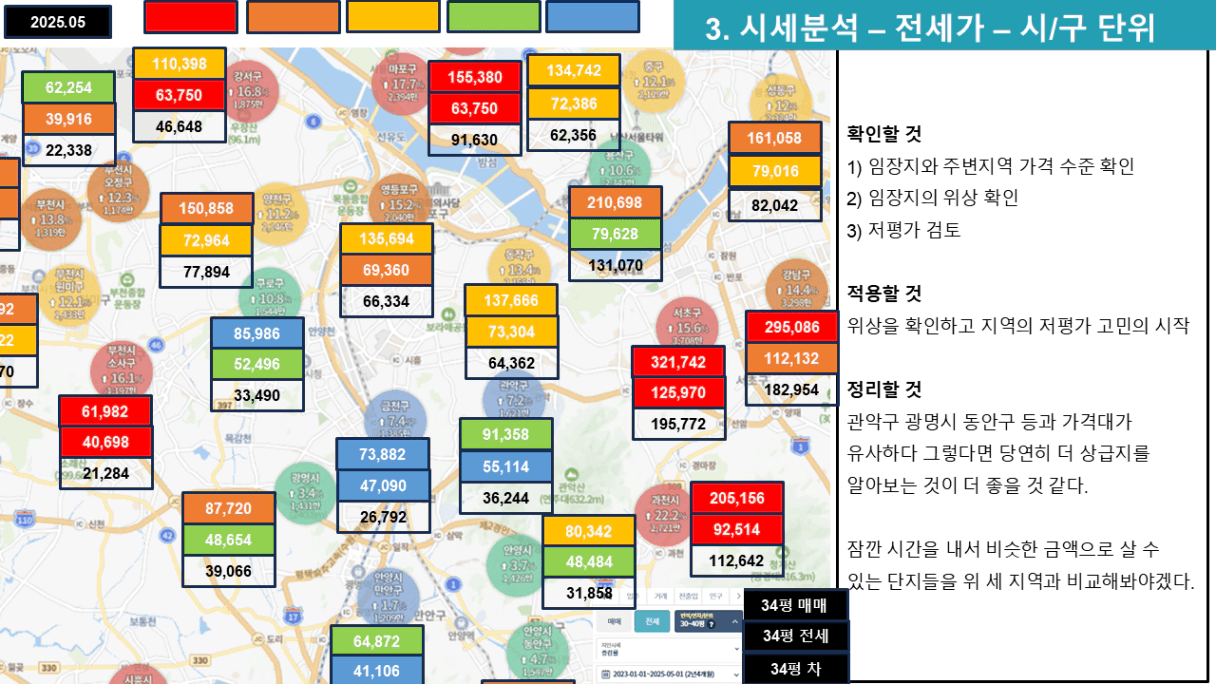This screenshot has width=1216, height=684.
Task: Click the red legend color box
Action: (191, 17)
